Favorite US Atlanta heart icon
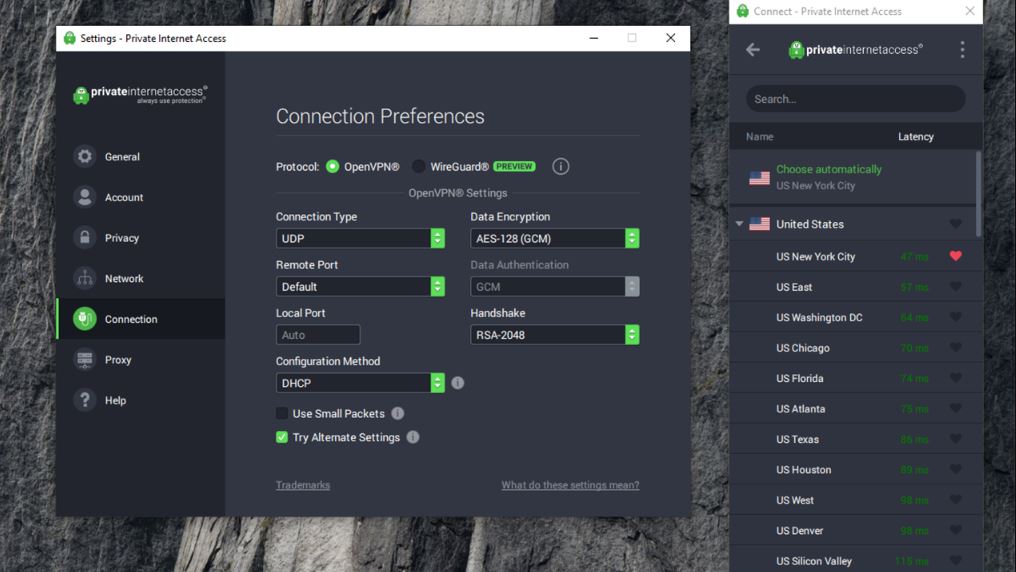The height and width of the screenshot is (572, 1016). (956, 408)
